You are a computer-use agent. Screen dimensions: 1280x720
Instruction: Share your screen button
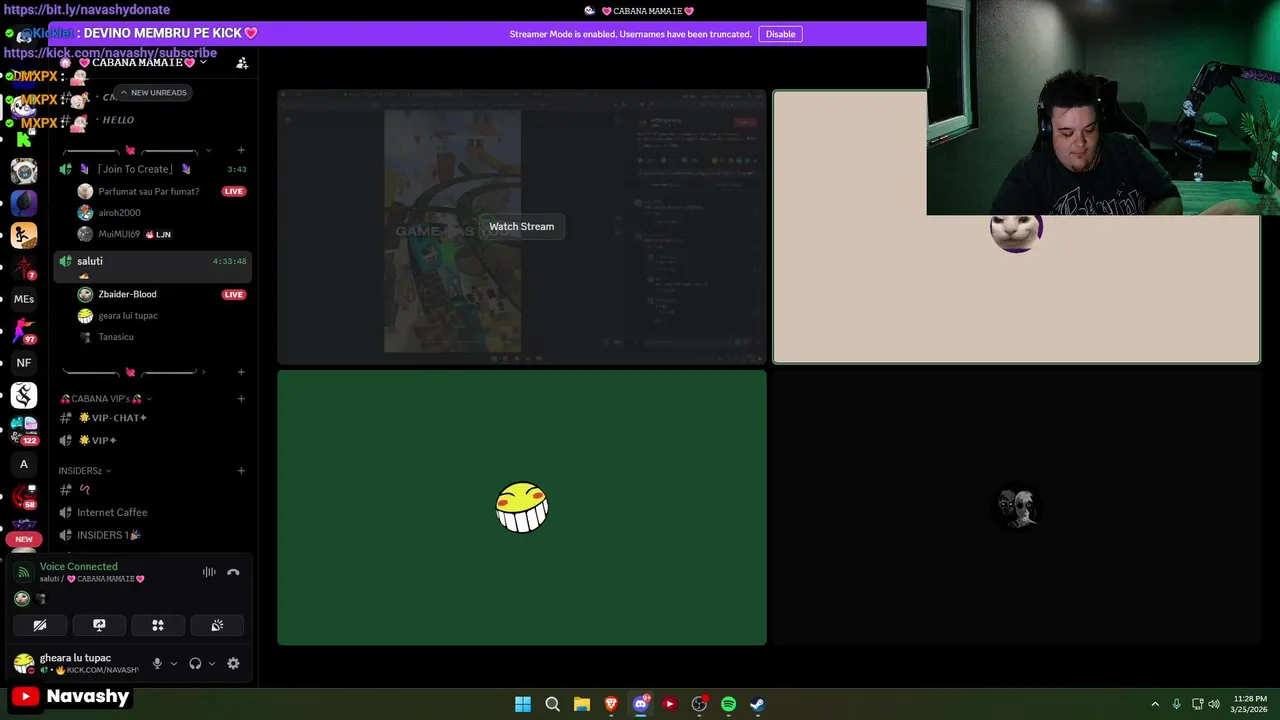99,625
